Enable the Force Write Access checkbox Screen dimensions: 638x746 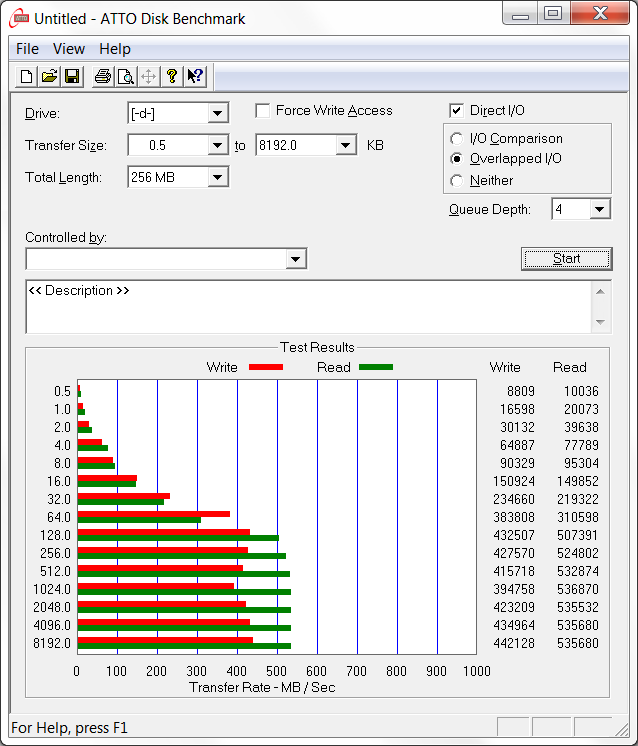(263, 111)
